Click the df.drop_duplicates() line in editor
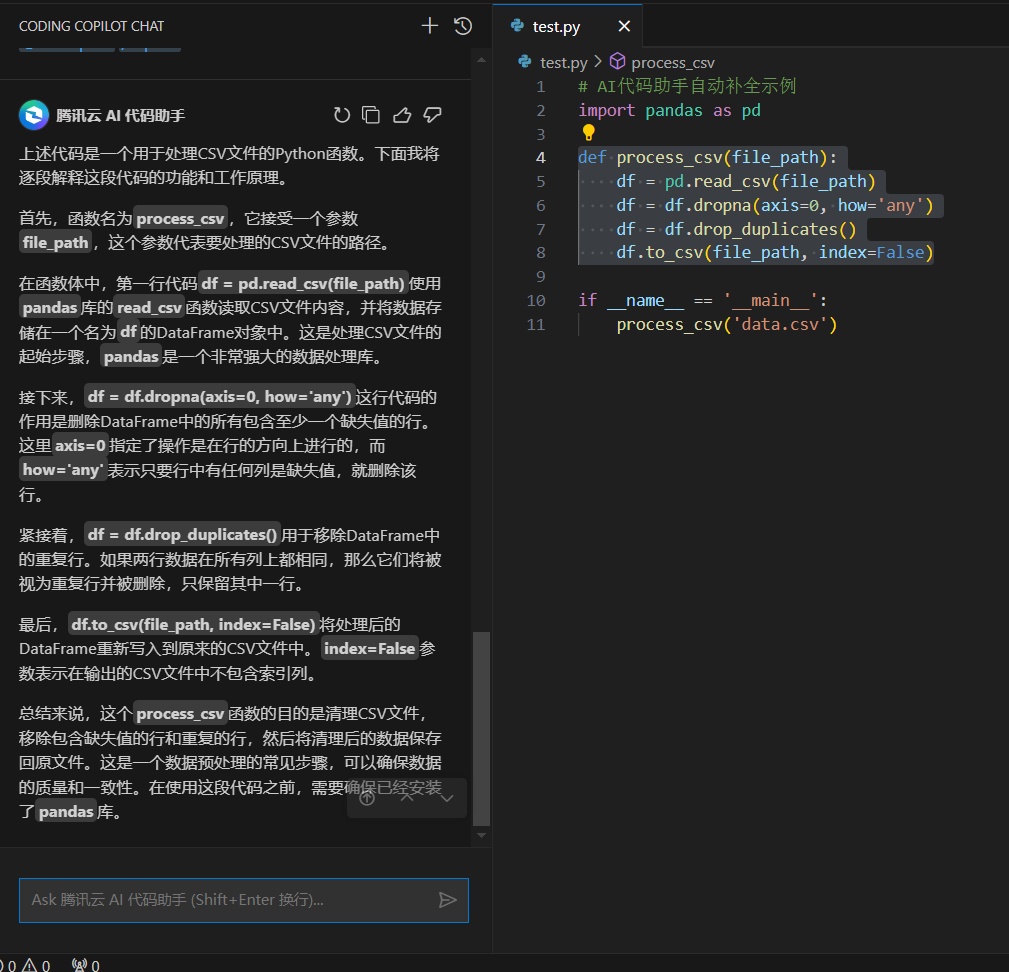Screen dimensions: 1009x972 click(x=736, y=229)
